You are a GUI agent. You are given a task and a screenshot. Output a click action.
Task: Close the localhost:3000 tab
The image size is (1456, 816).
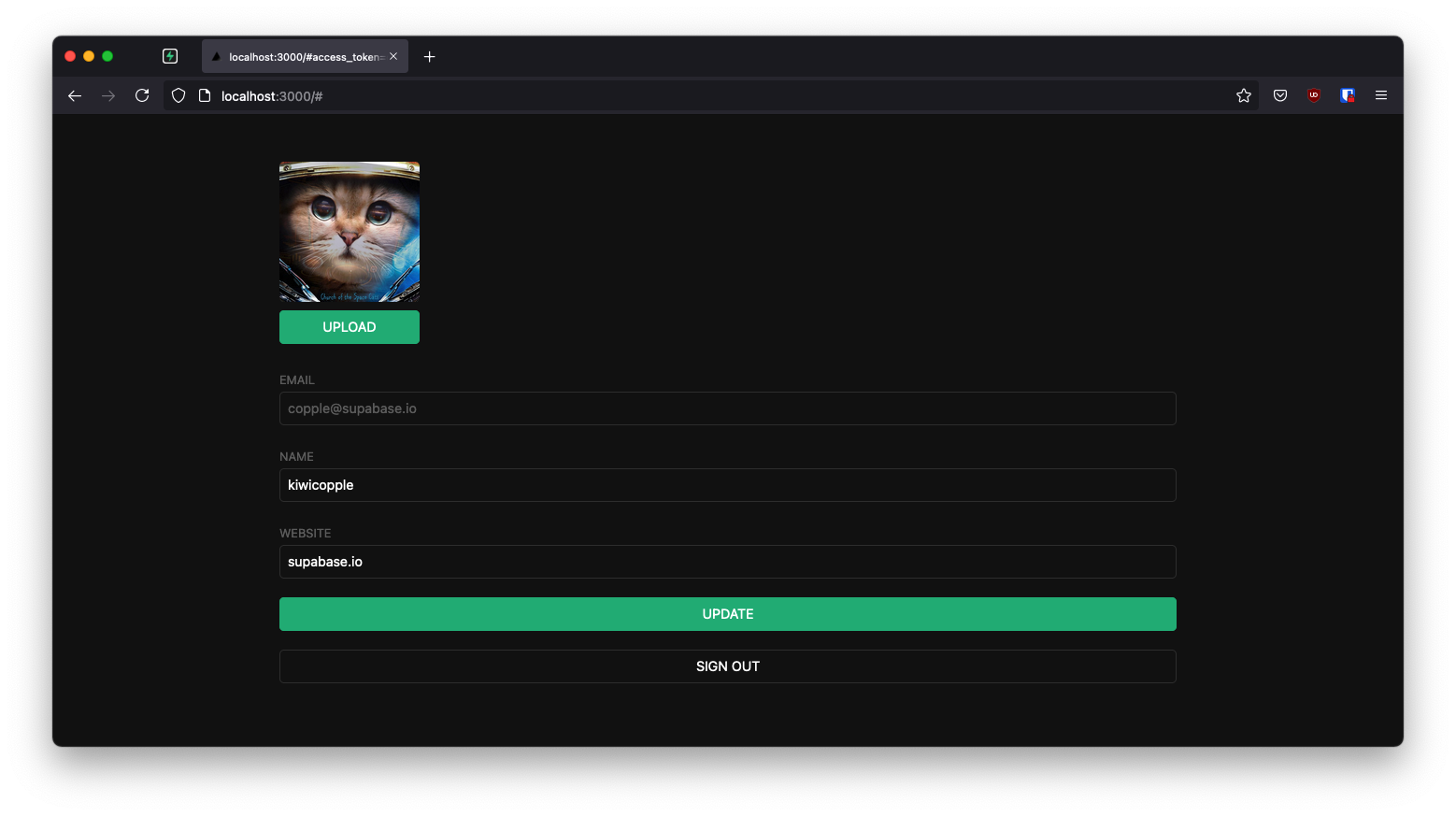pyautogui.click(x=393, y=56)
